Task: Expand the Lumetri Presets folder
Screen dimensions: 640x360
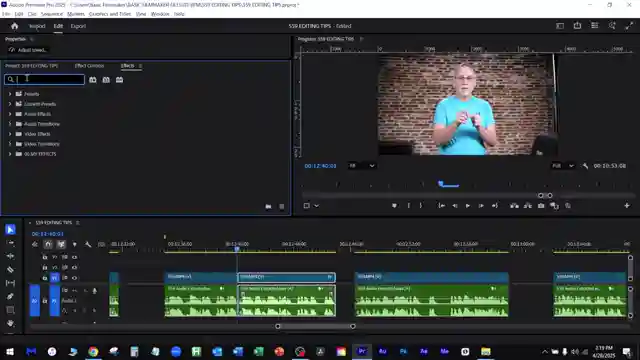Action: 10,104
